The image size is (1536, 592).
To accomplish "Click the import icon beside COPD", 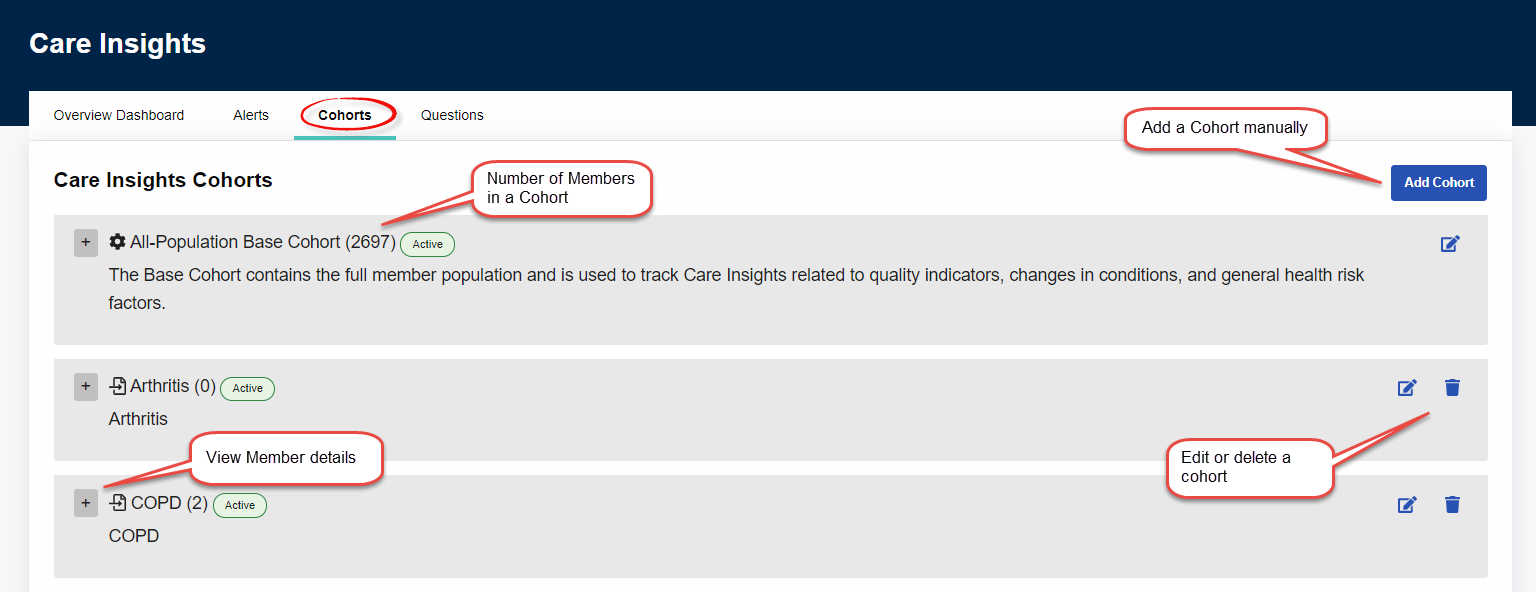I will 118,503.
